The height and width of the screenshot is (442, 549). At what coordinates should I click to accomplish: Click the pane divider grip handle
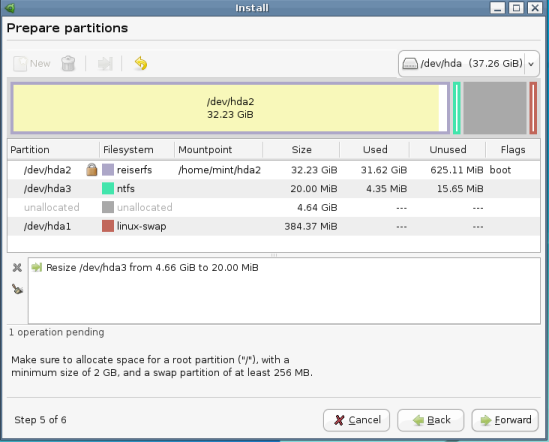(x=274, y=255)
